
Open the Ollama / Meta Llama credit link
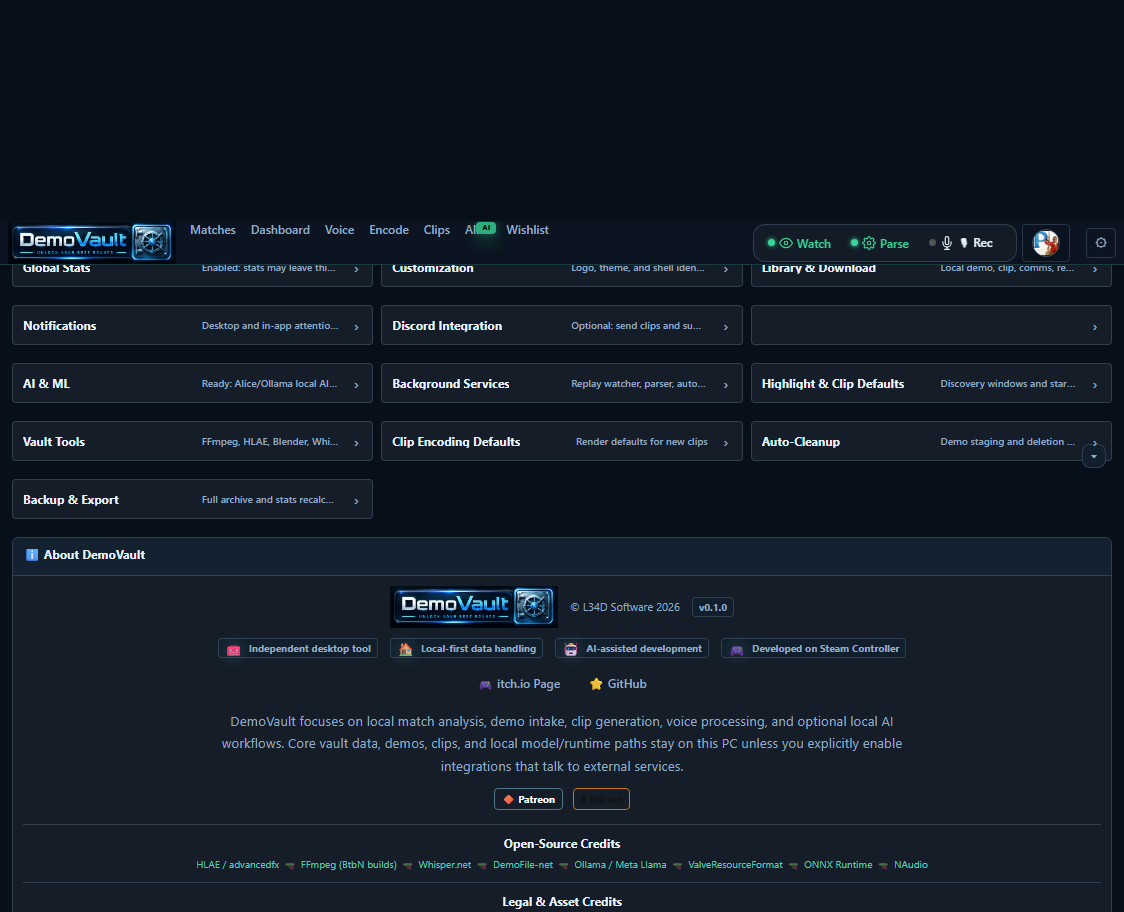(x=620, y=865)
